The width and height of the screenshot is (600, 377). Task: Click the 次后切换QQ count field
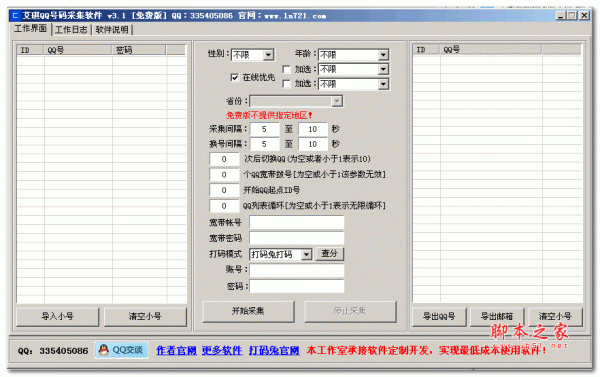tap(224, 159)
